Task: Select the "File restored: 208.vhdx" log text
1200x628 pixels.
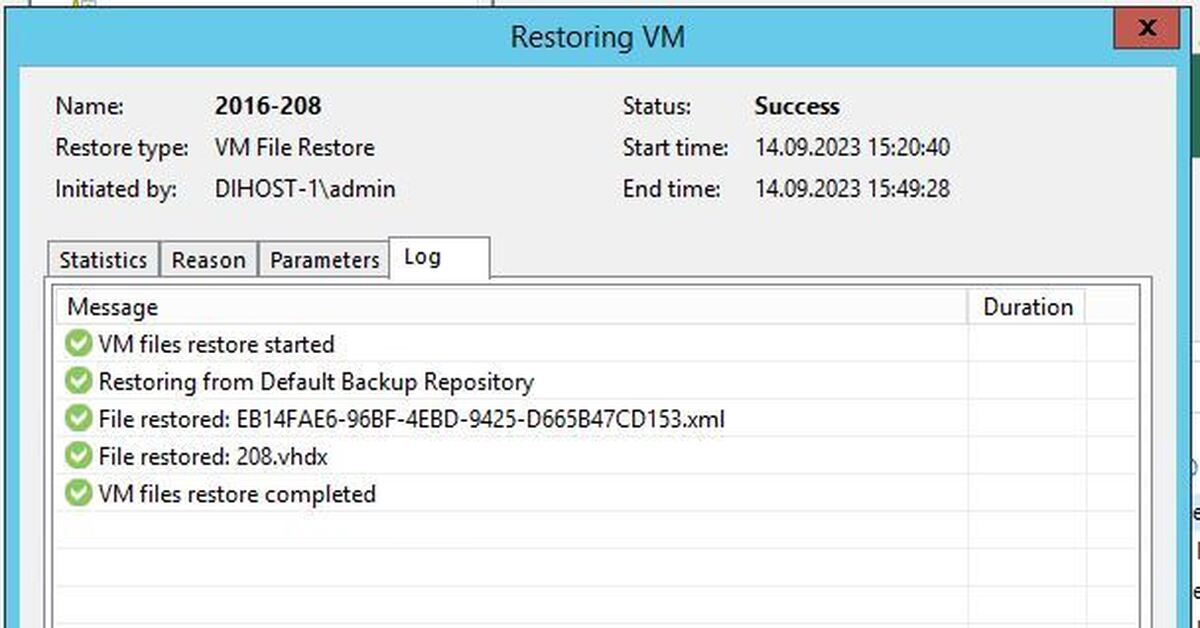Action: pos(213,456)
